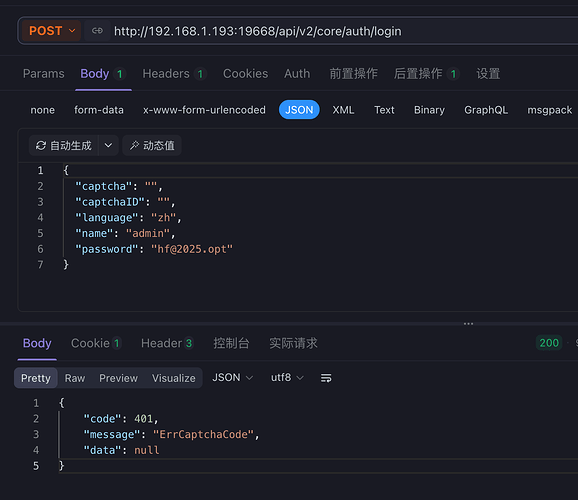Select the x-www-form-urlencoded body type
This screenshot has height=500, width=578.
[x=204, y=110]
